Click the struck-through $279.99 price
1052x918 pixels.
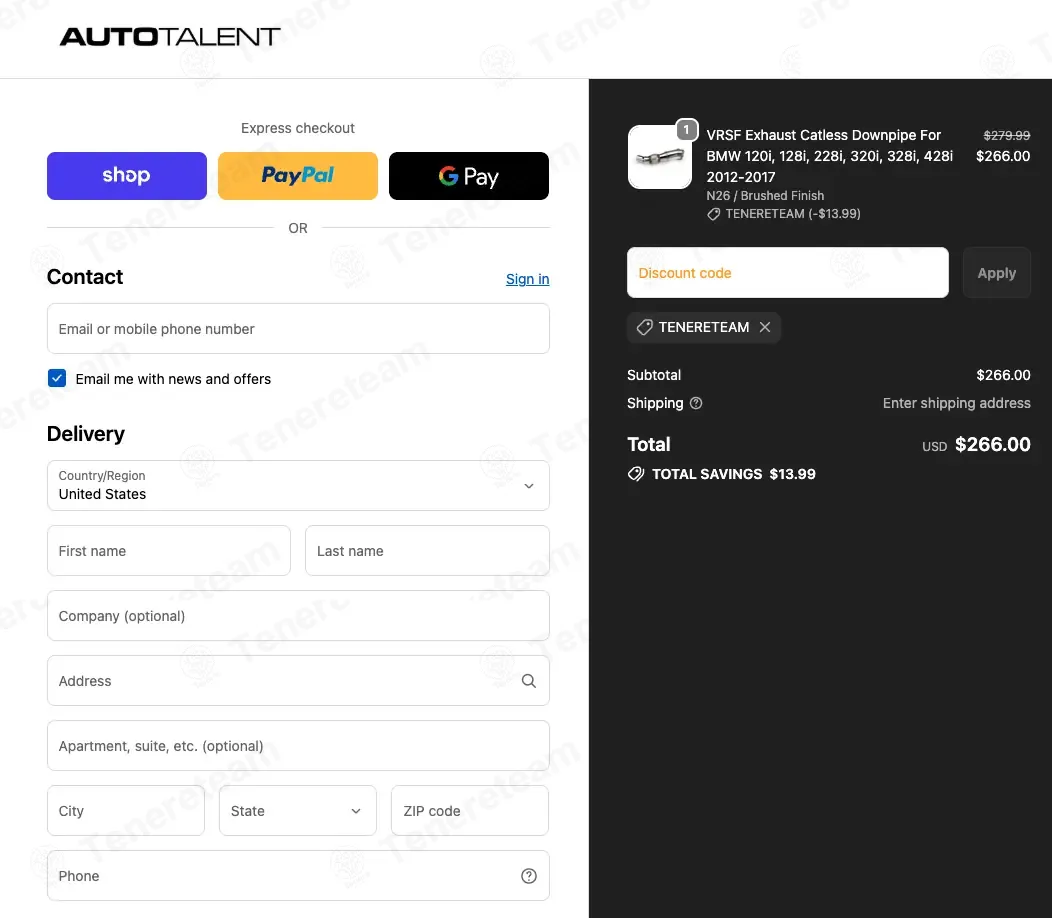pyautogui.click(x=1006, y=136)
